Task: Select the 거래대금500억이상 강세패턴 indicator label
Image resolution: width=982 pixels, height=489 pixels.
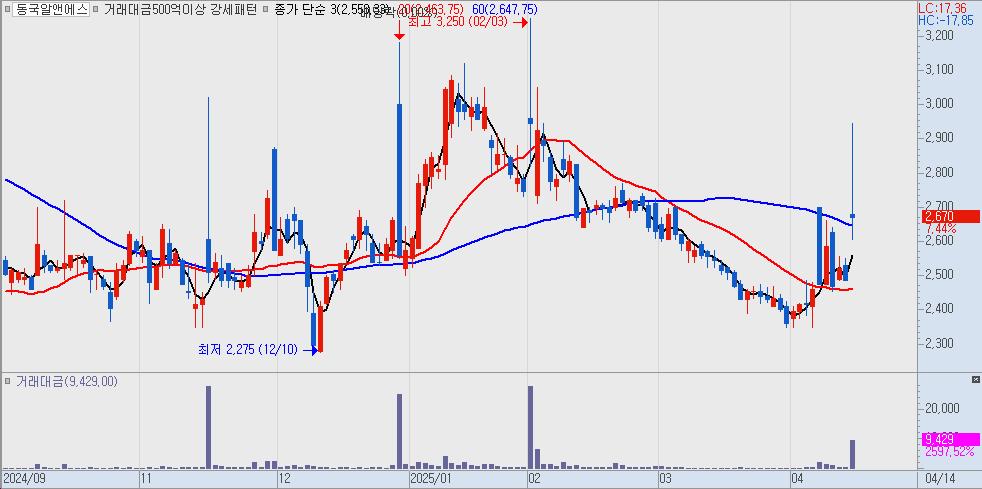Action: 180,9
